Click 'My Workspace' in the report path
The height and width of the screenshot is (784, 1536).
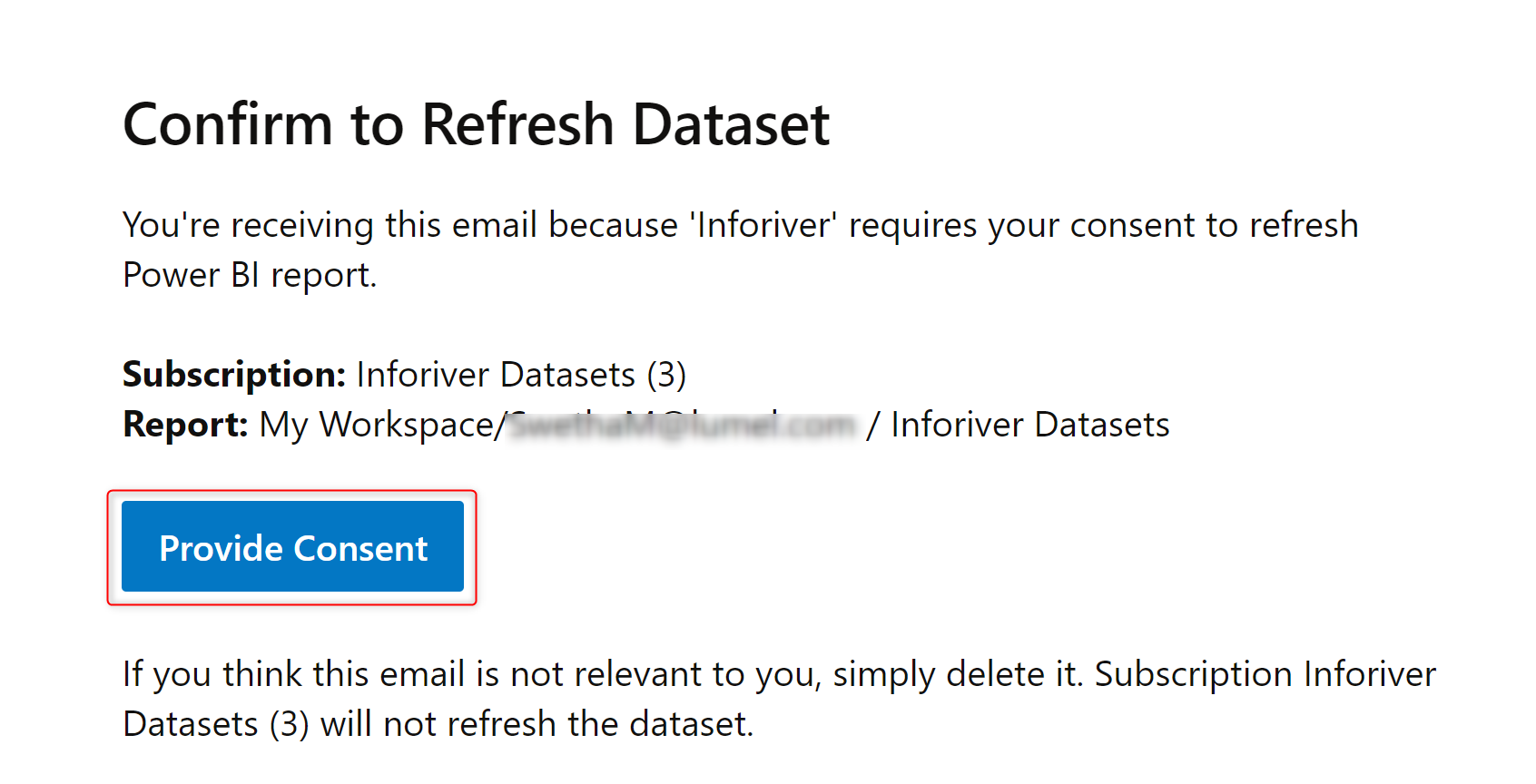click(376, 425)
